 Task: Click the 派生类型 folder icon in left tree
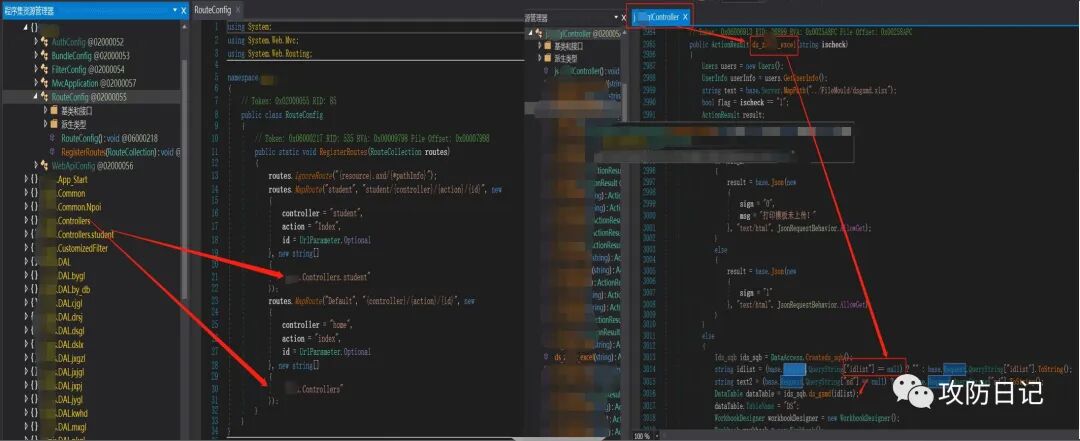54,125
